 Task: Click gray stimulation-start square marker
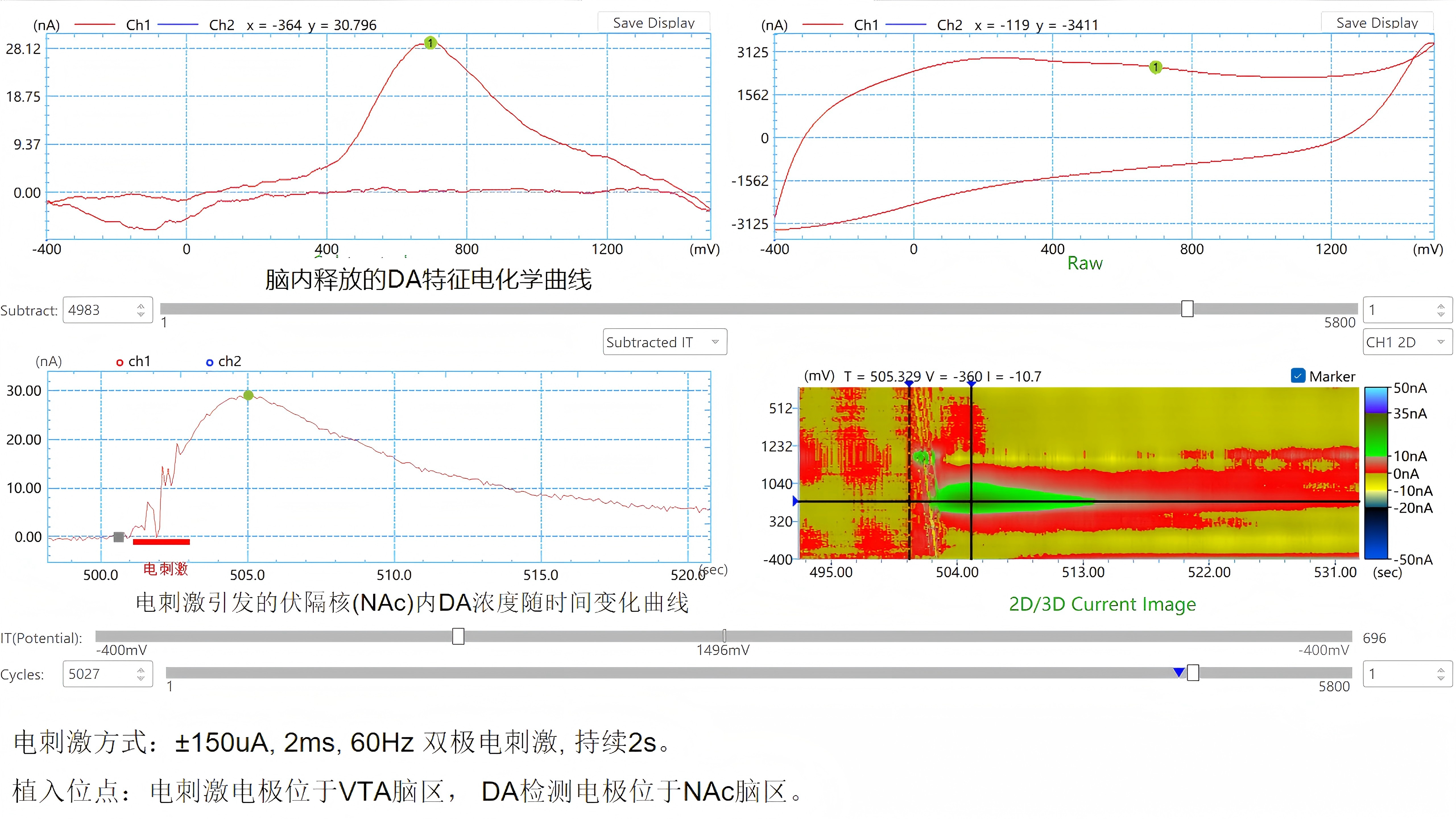[119, 537]
